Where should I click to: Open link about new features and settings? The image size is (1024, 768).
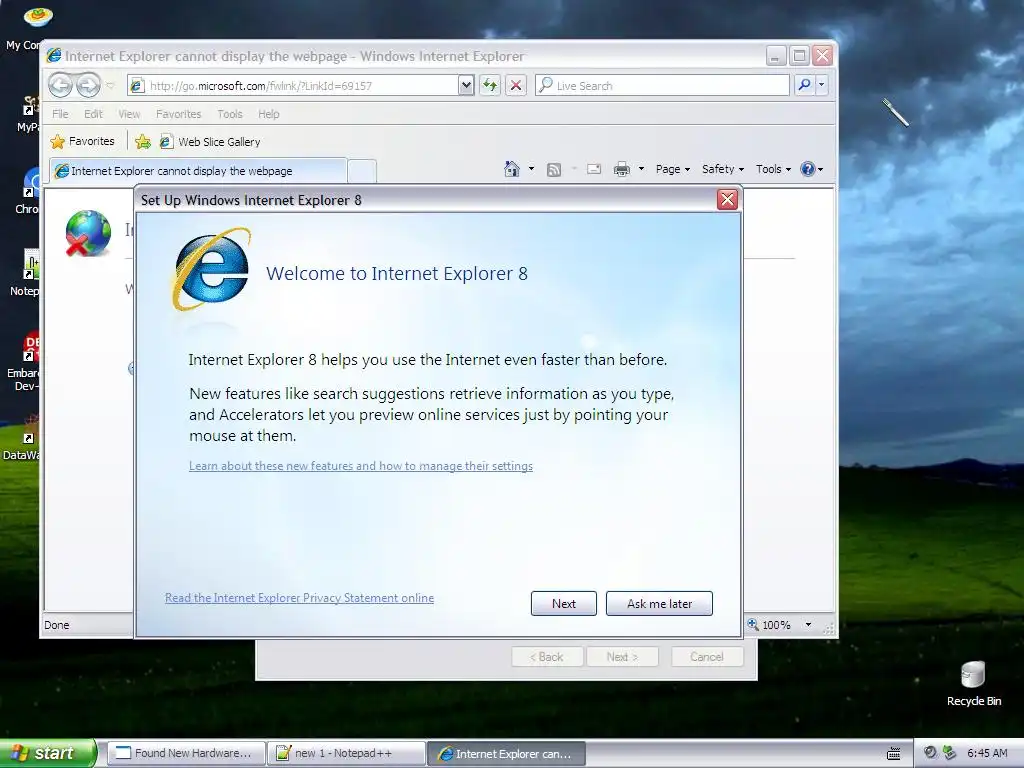tap(360, 466)
